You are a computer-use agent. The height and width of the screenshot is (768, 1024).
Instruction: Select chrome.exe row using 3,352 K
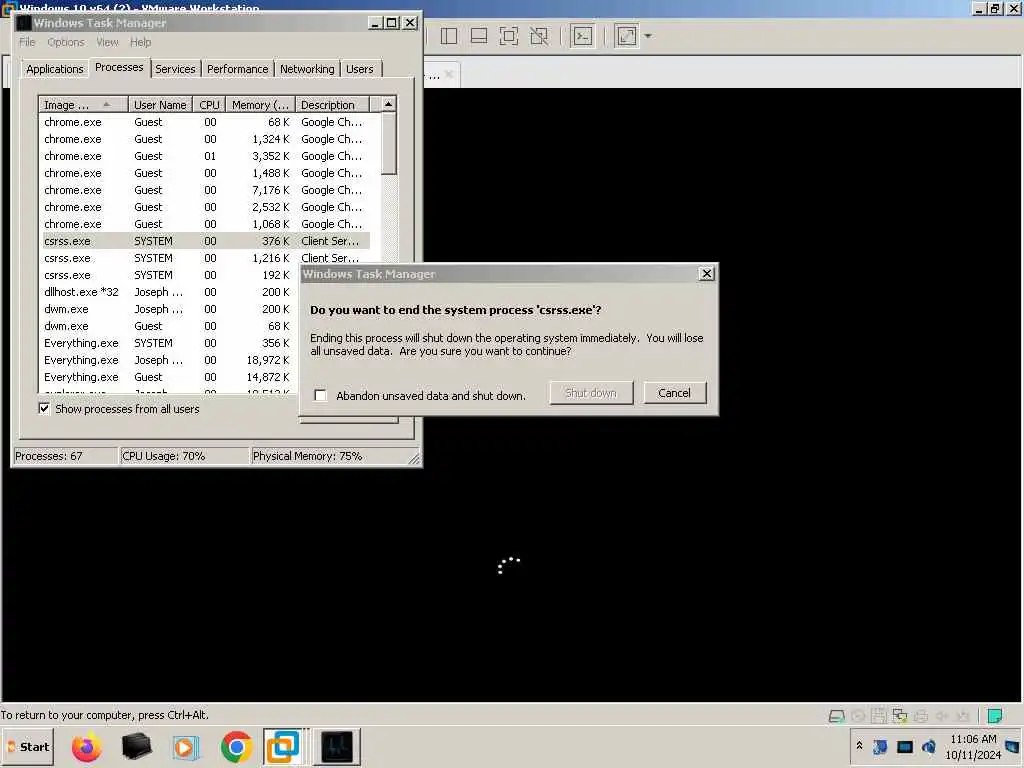click(206, 156)
